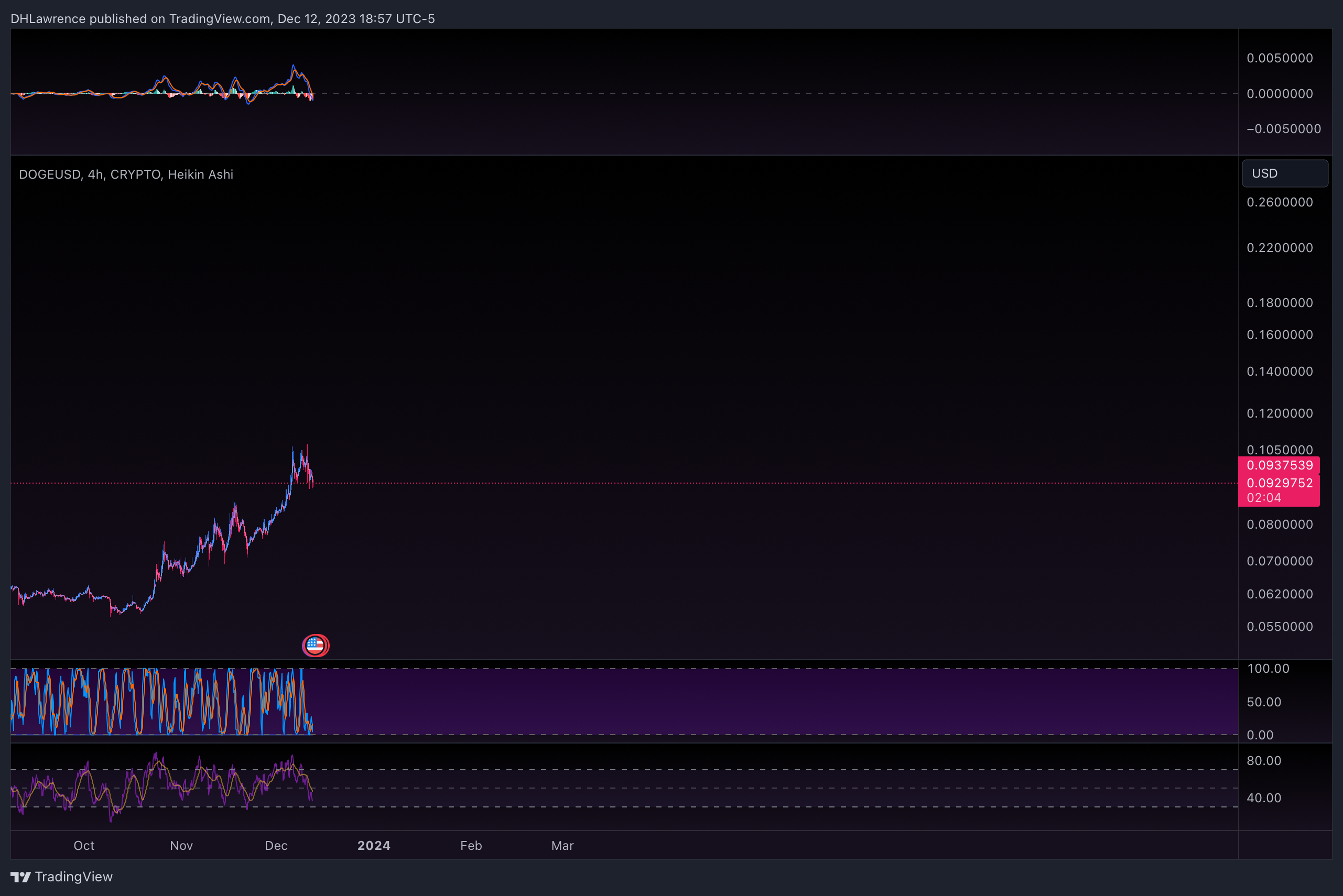Click the Dec label on time axis

tap(276, 846)
